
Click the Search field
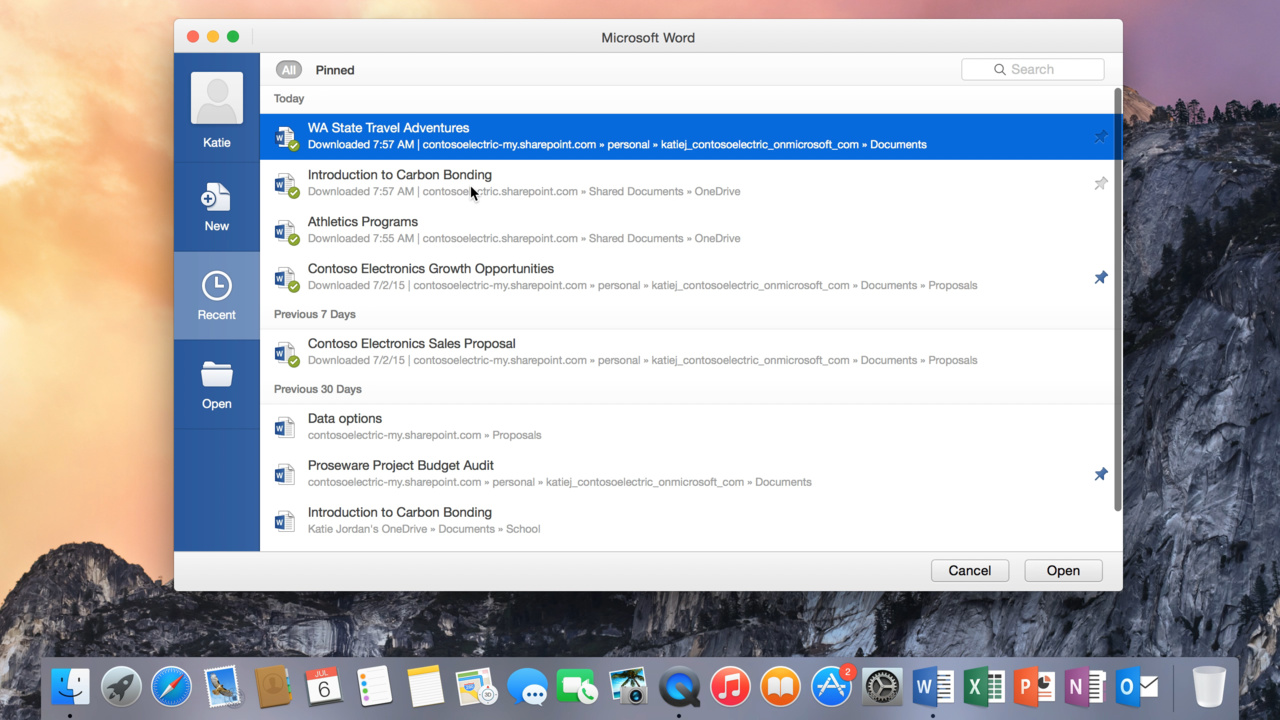point(1033,70)
